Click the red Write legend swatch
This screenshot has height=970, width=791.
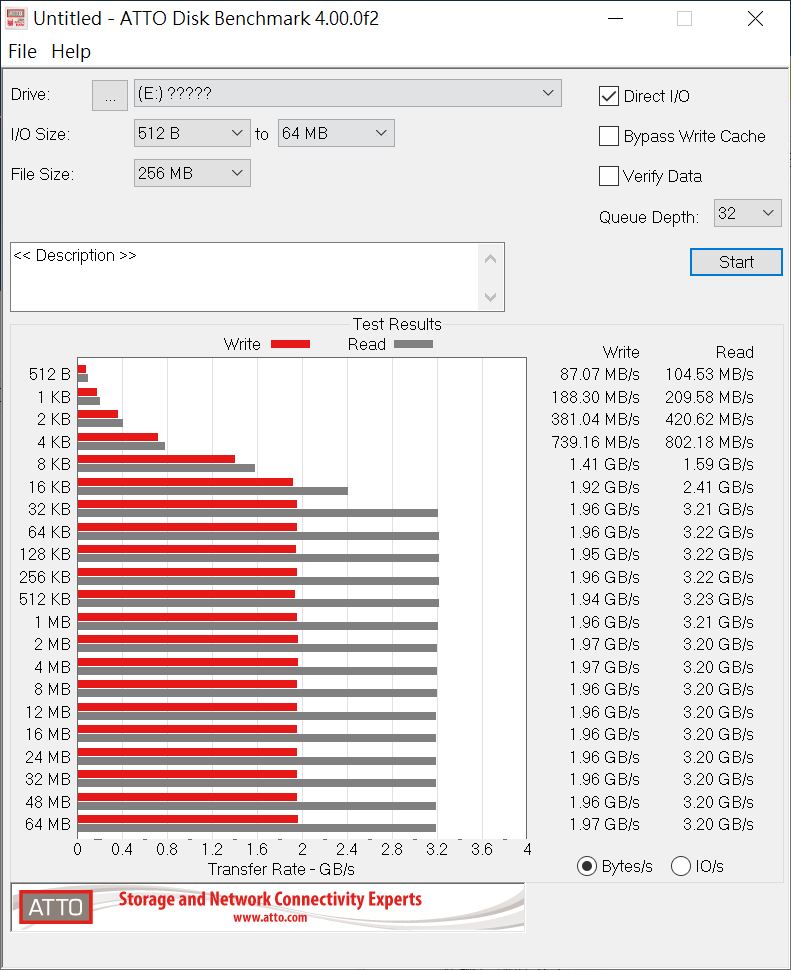[291, 345]
